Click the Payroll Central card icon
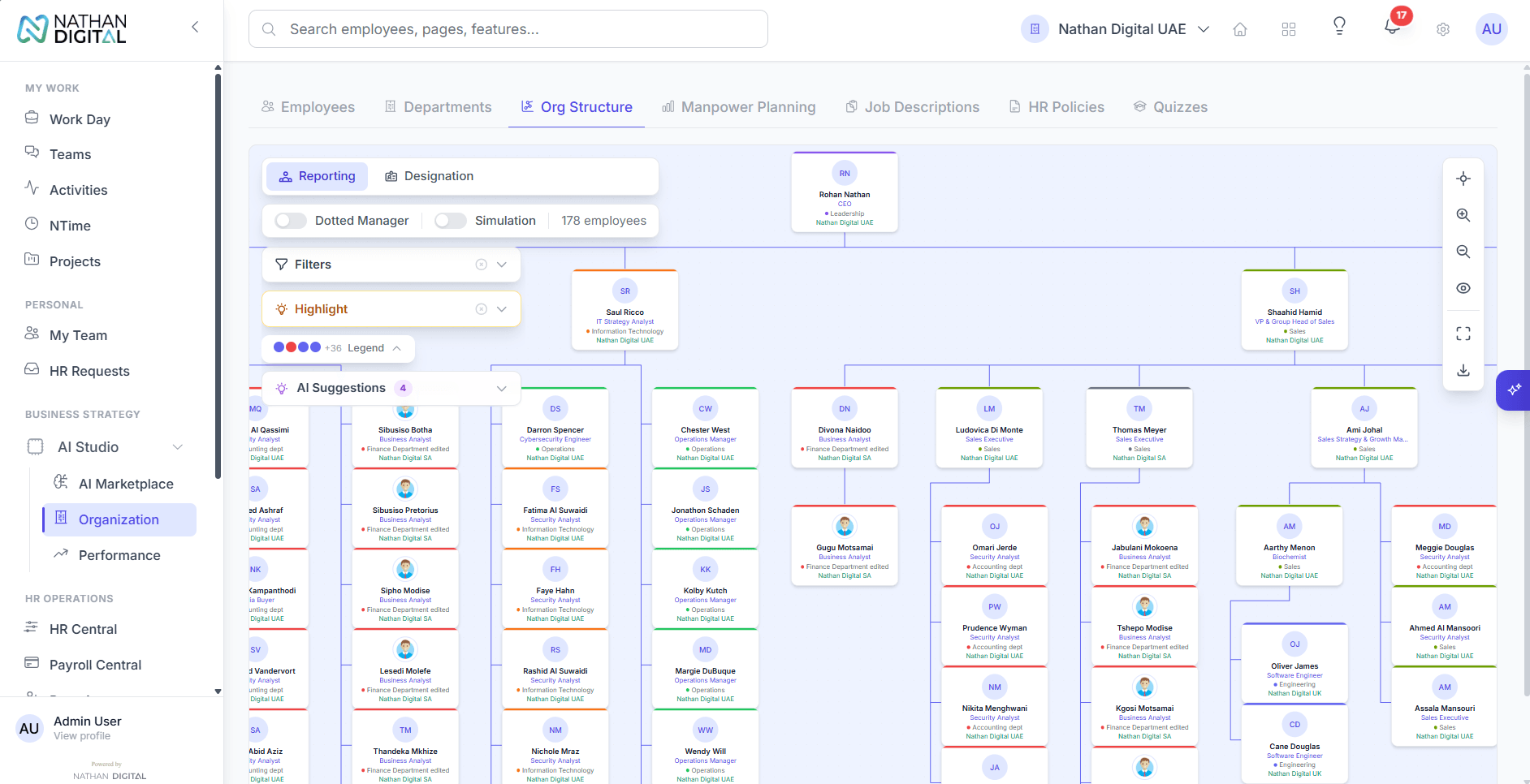 coord(32,663)
